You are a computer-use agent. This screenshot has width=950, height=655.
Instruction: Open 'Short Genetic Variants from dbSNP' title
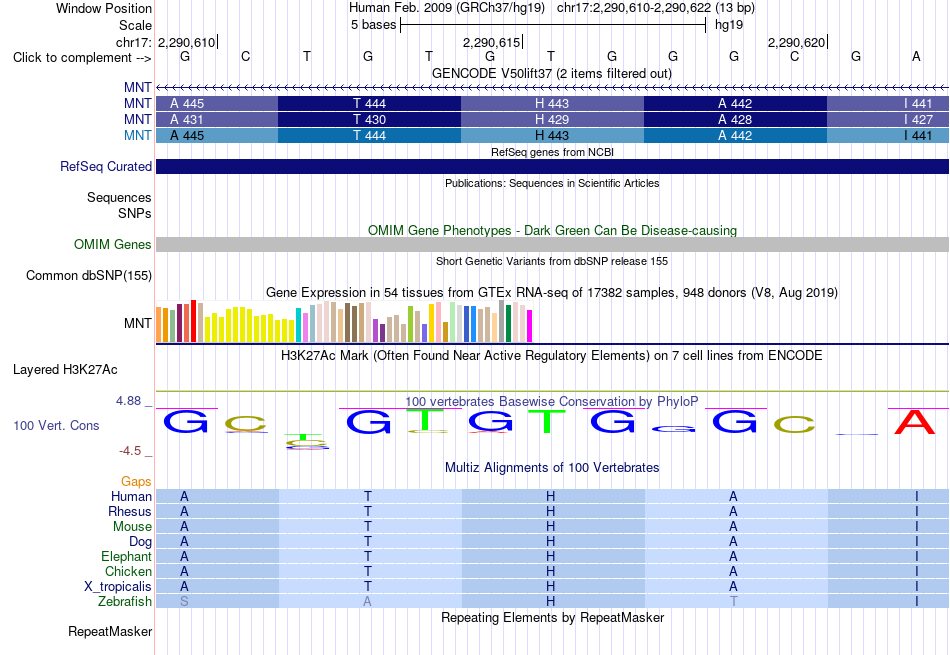pos(552,261)
